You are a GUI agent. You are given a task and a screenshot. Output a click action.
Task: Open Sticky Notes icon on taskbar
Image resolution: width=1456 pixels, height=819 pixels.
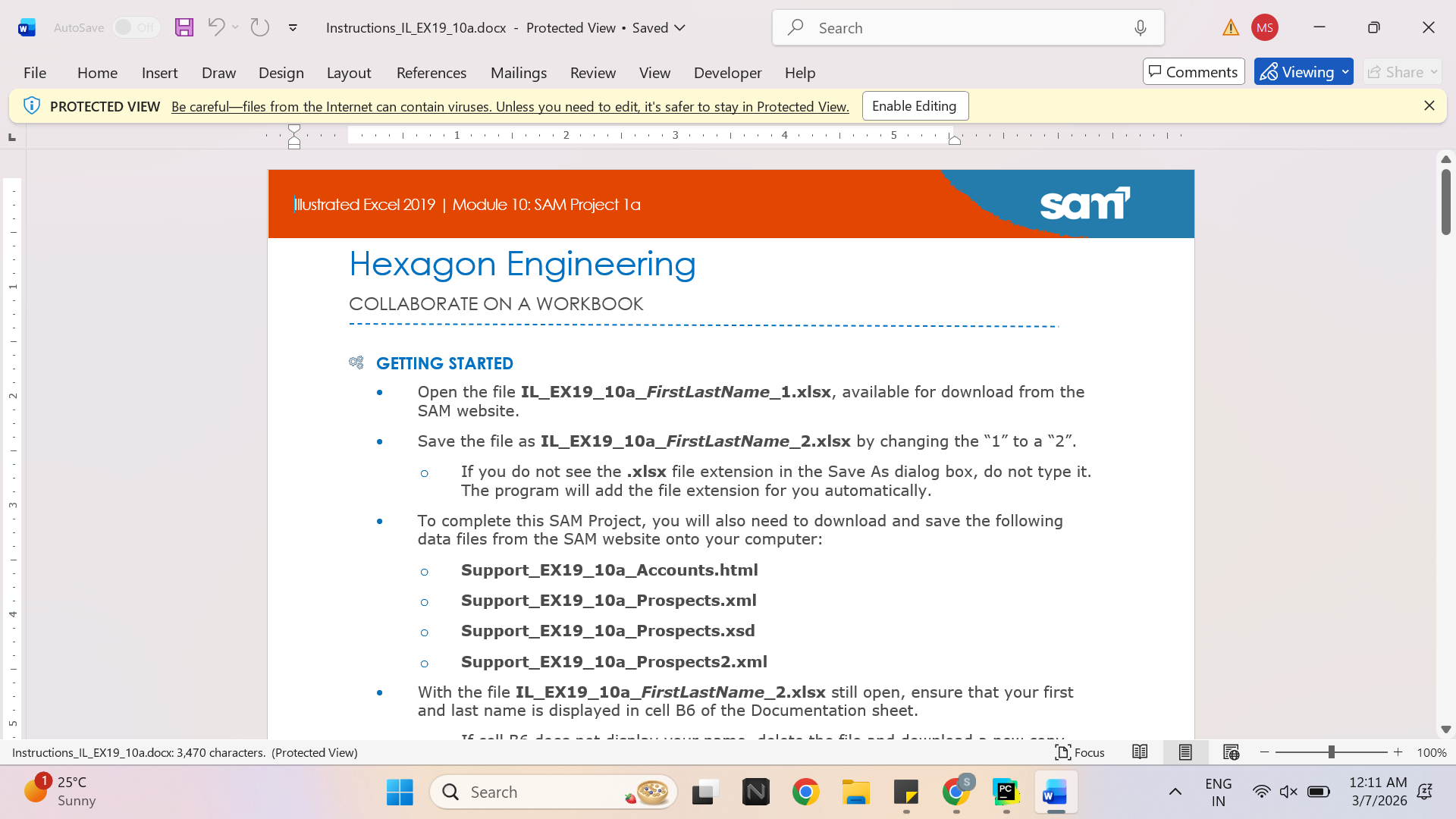coord(906,792)
